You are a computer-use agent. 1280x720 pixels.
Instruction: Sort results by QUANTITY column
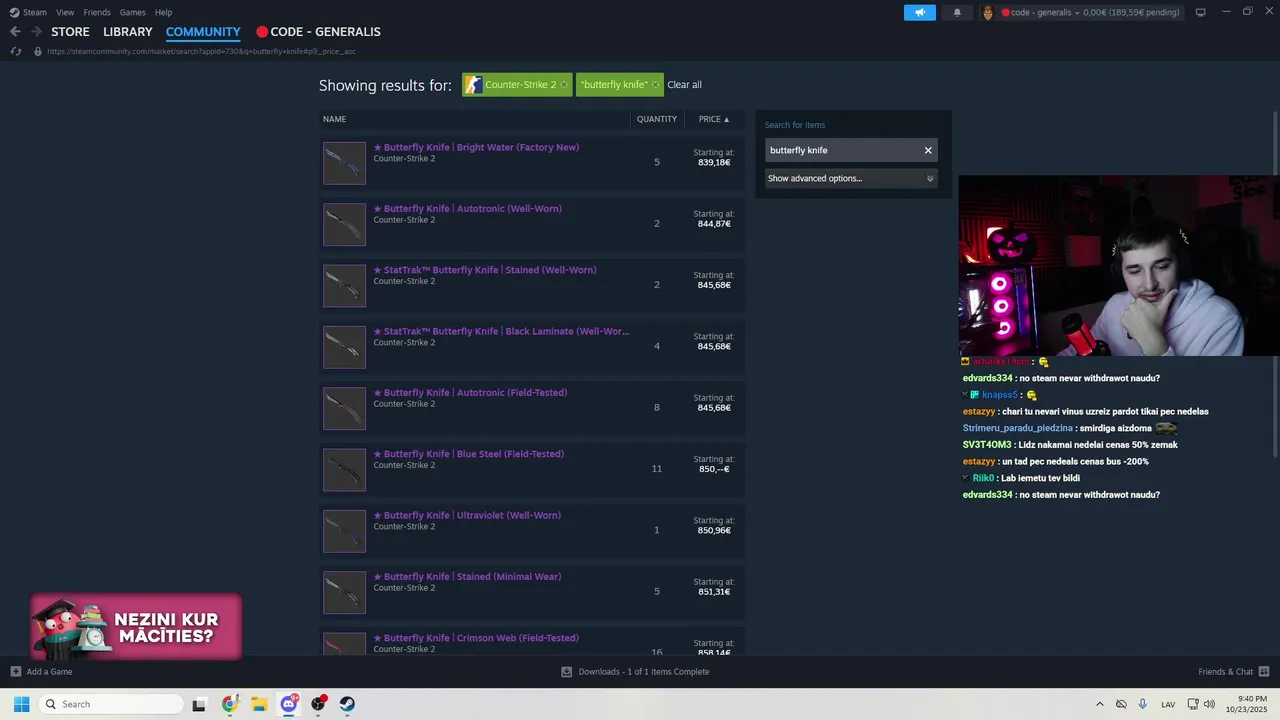657,119
